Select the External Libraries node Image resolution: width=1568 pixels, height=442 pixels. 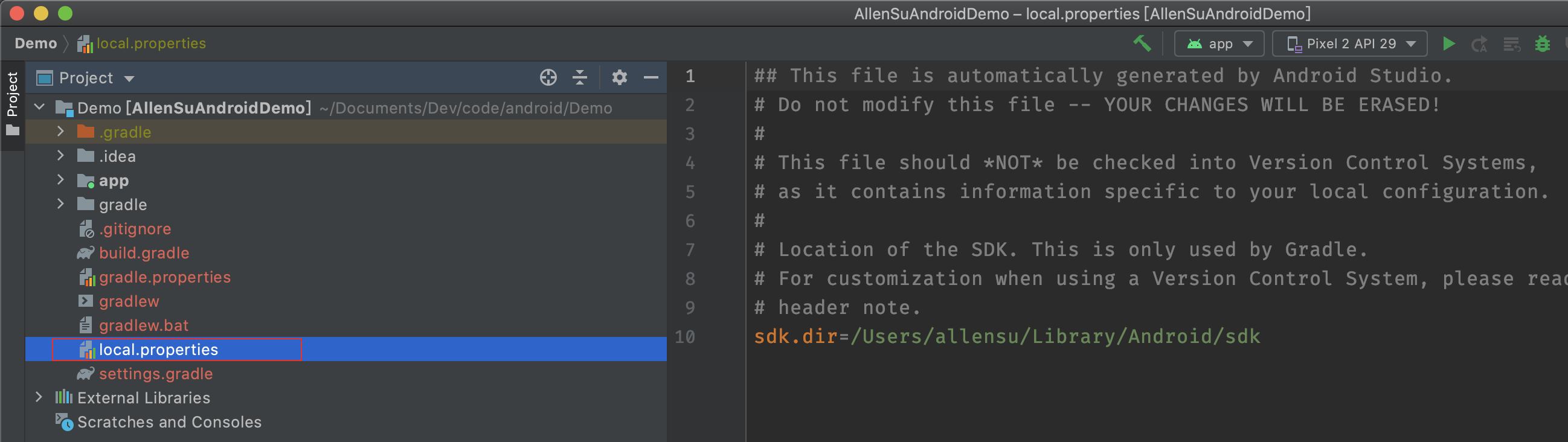point(345,397)
